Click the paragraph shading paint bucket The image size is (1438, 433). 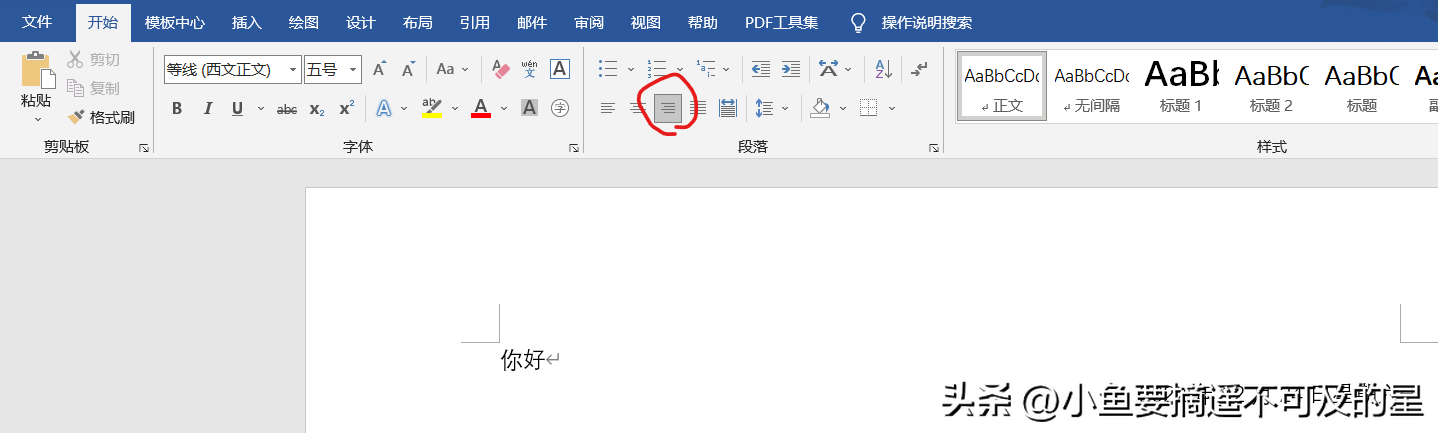click(820, 108)
